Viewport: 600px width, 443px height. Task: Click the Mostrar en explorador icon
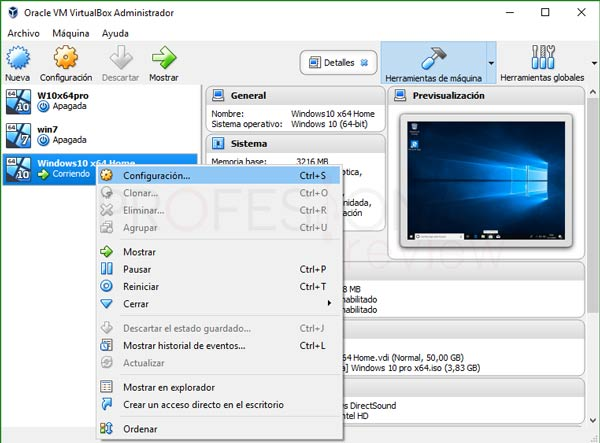[x=106, y=387]
